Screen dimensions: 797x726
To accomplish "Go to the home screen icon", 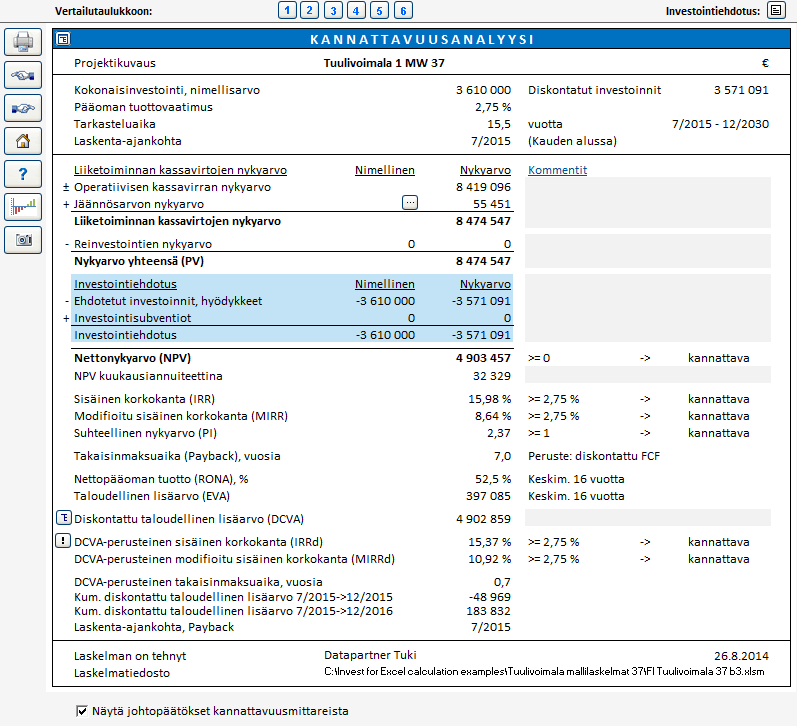I will [x=23, y=141].
